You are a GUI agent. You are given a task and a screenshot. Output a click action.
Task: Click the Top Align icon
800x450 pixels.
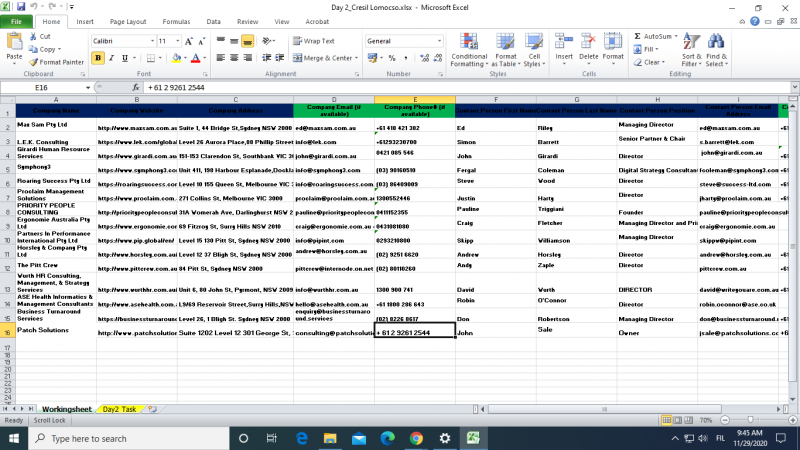coord(220,41)
